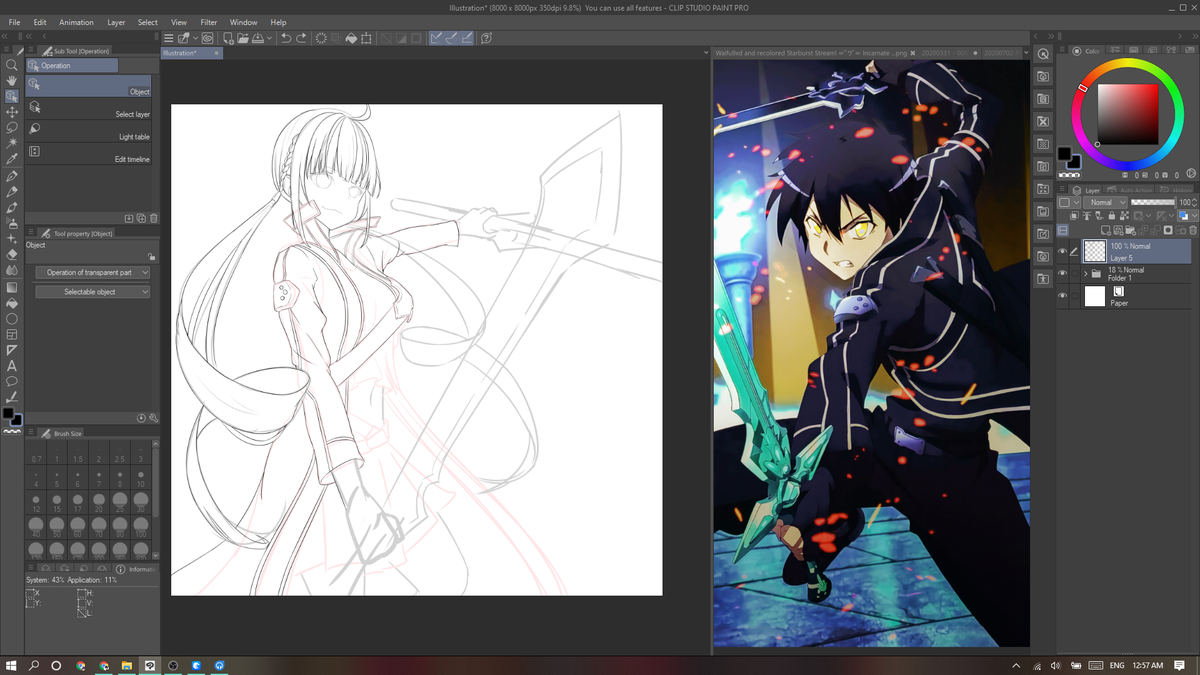
Task: Open the layer color dropdown in Layer panel
Action: [x=1188, y=216]
